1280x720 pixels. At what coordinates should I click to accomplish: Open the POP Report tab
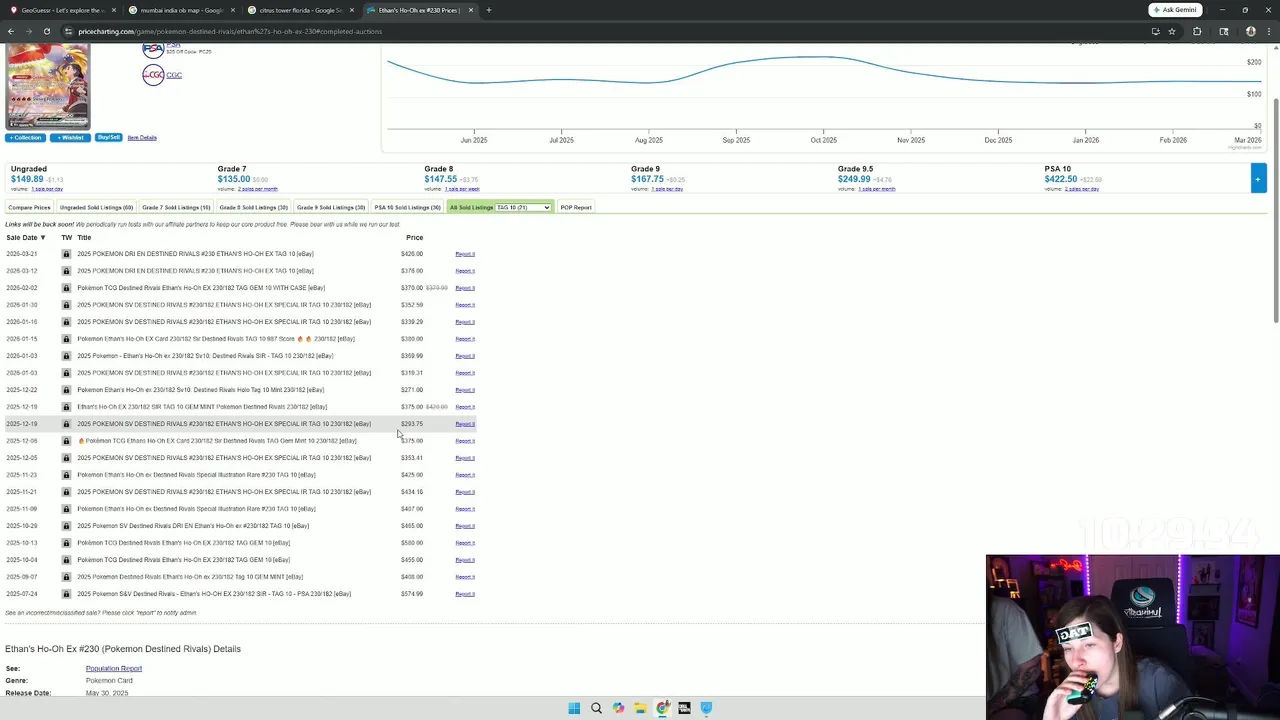tap(576, 207)
